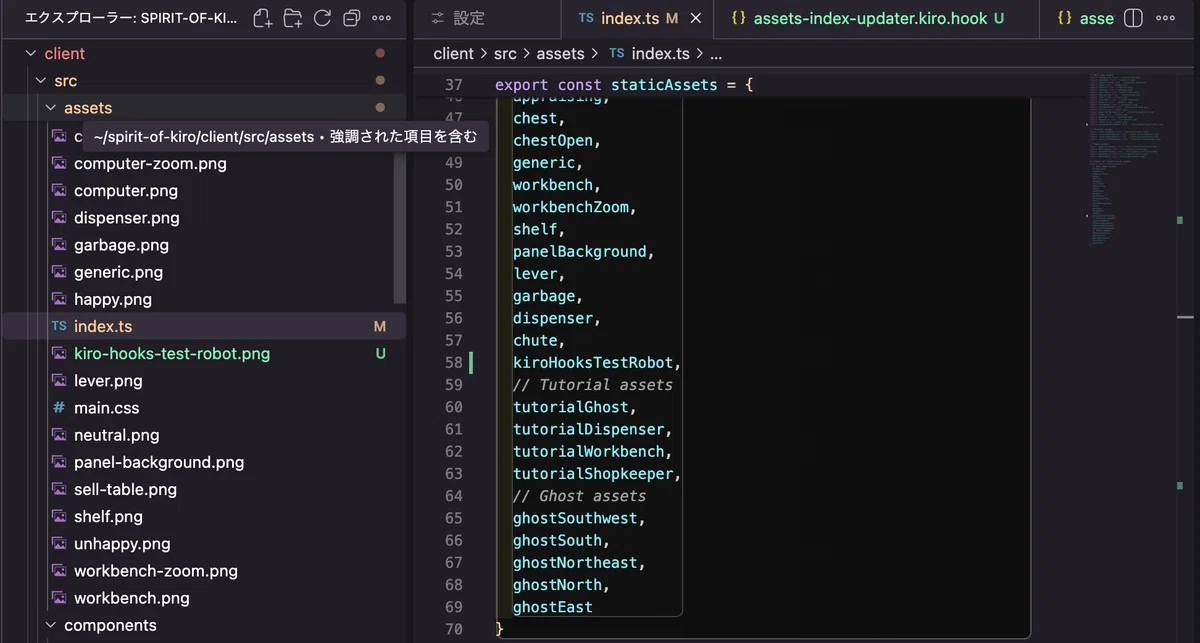Open panel-background.png file
Screen dimensions: 1200x643
159,462
